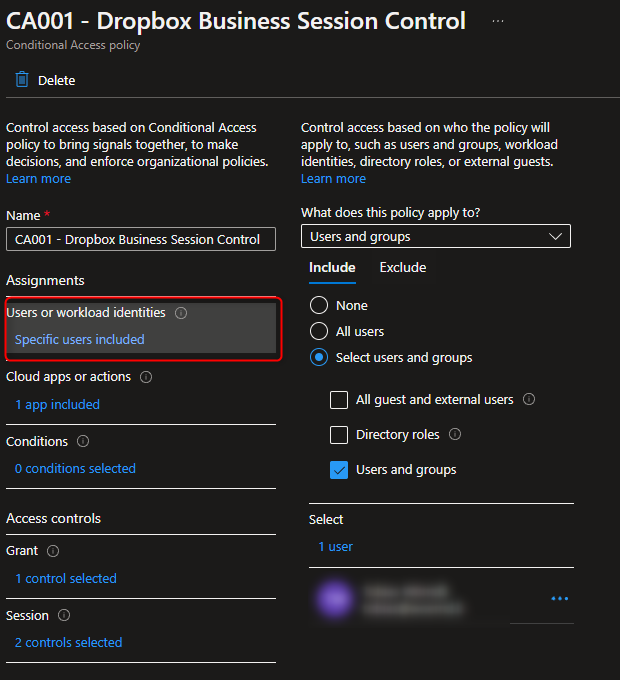
Task: Check All guest and external users checkbox
Action: (x=339, y=400)
